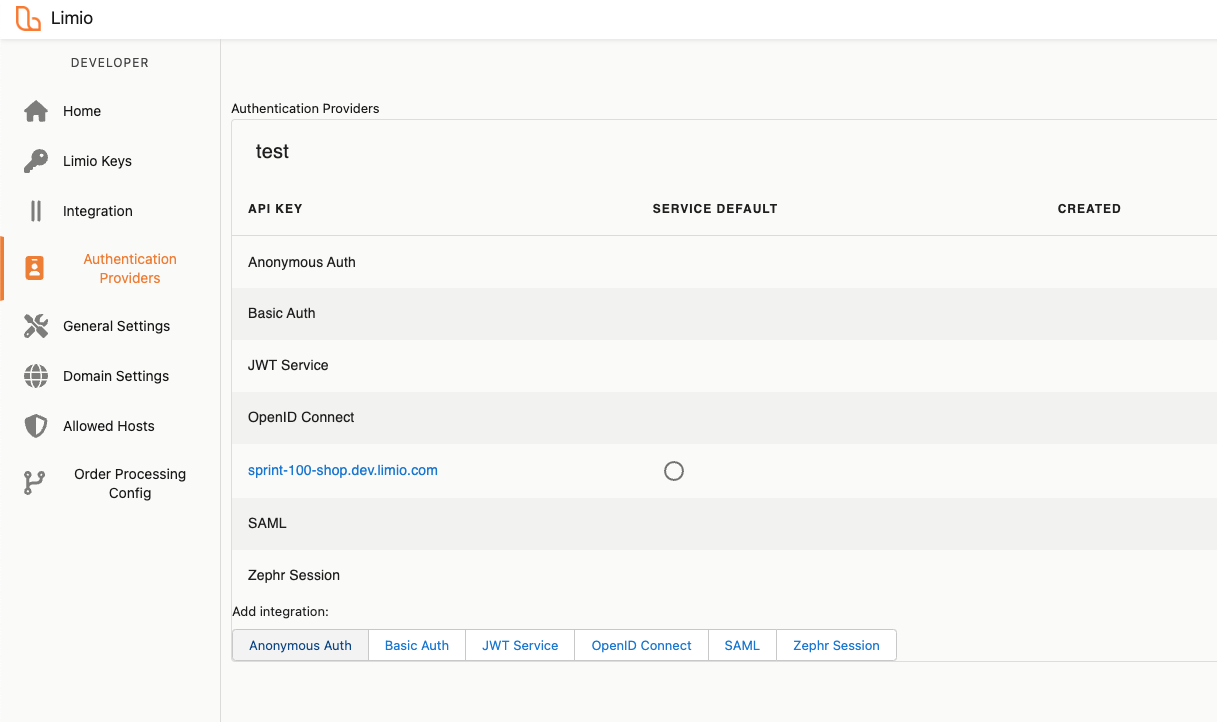This screenshot has width=1217, height=722.
Task: Click the Allowed Hosts shield icon
Action: click(x=36, y=426)
